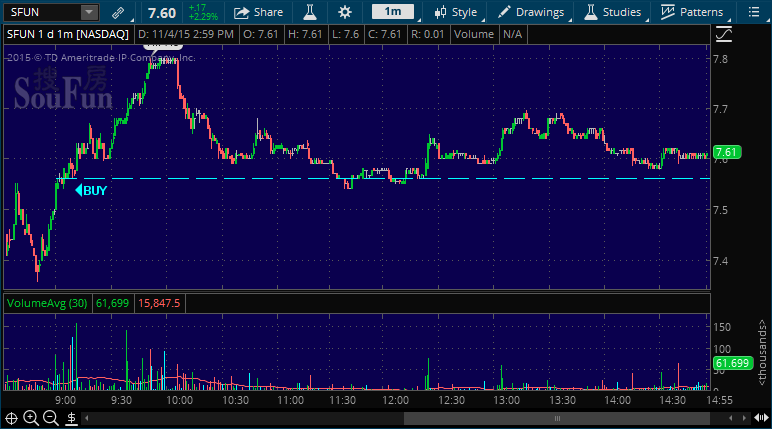Click the D: 11/4/15 2:59 PM date field

[x=186, y=34]
